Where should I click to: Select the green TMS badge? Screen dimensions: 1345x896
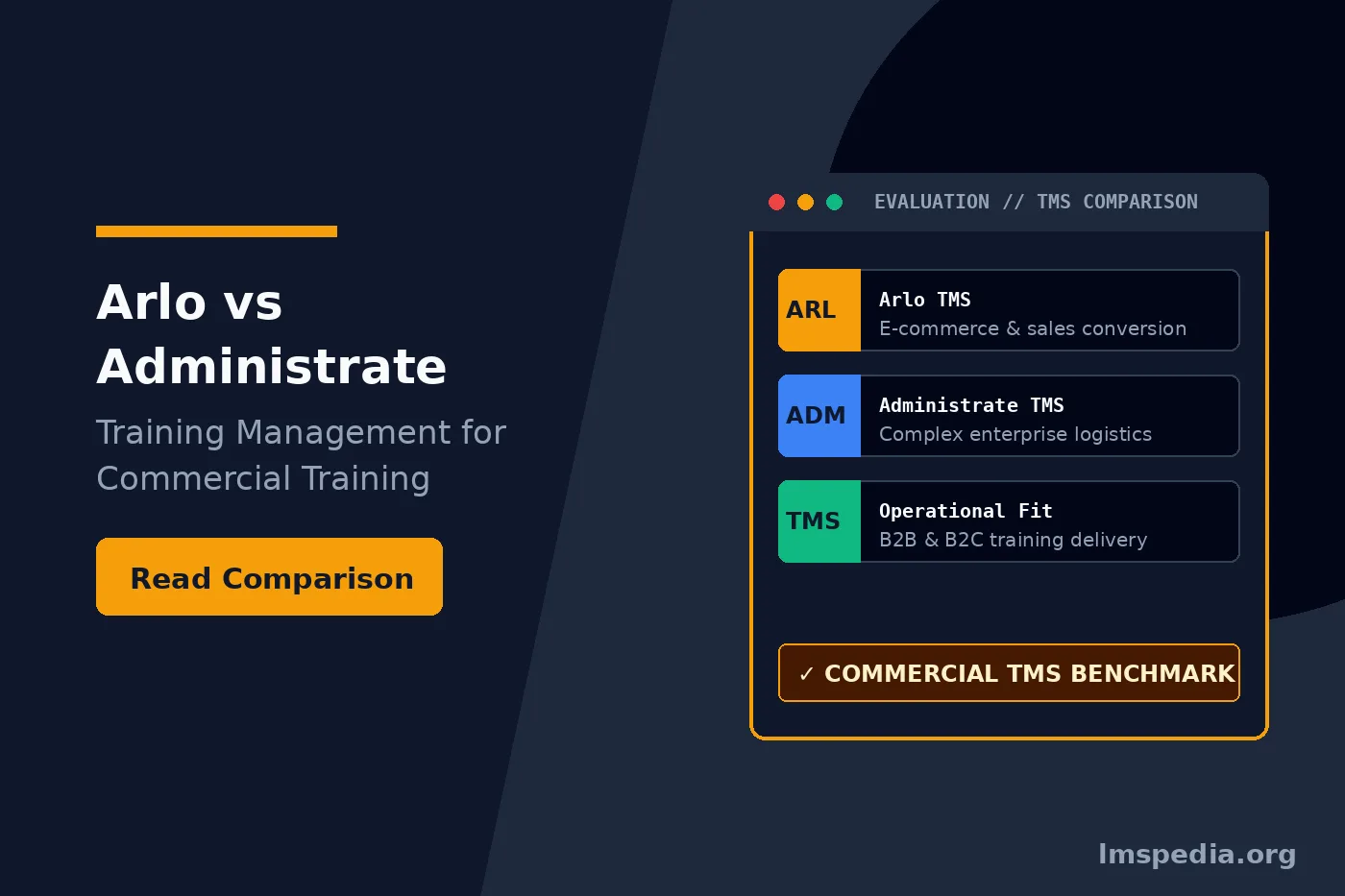(819, 521)
